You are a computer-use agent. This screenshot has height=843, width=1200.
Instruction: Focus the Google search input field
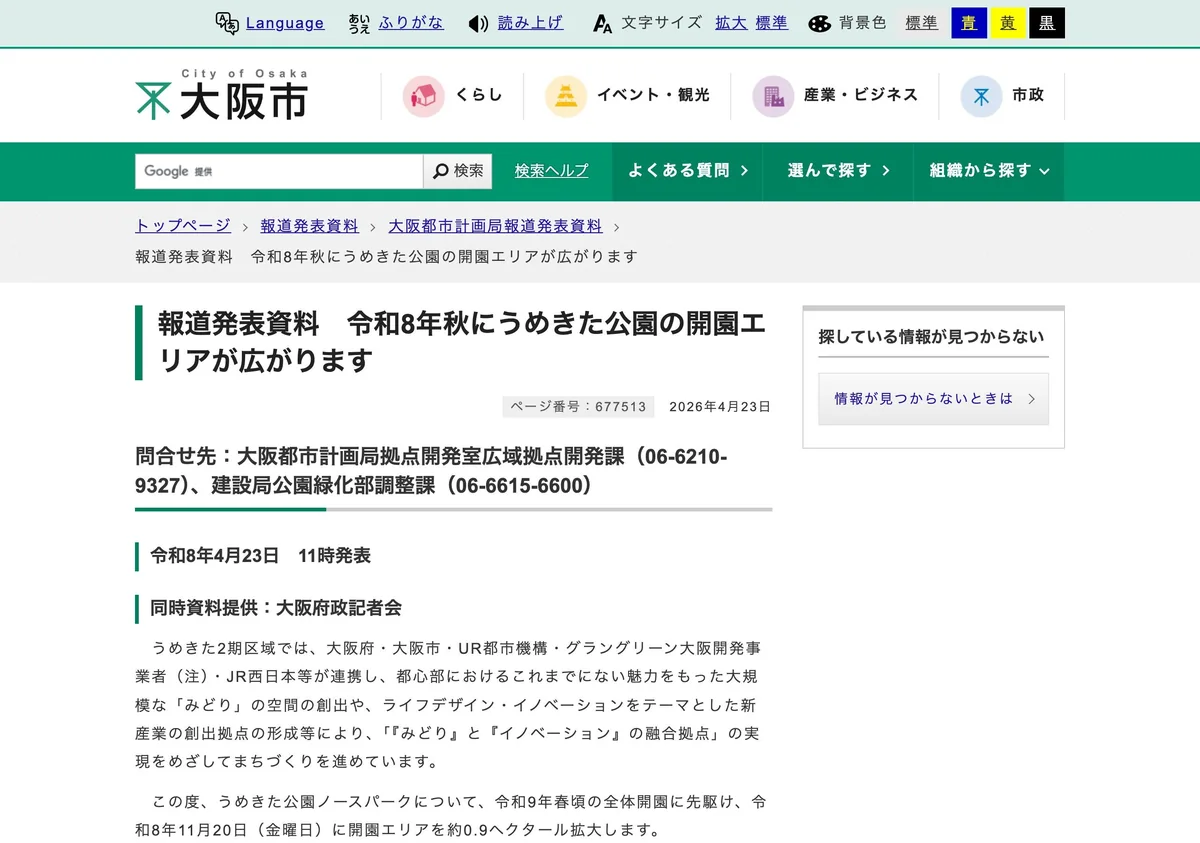[x=279, y=171]
